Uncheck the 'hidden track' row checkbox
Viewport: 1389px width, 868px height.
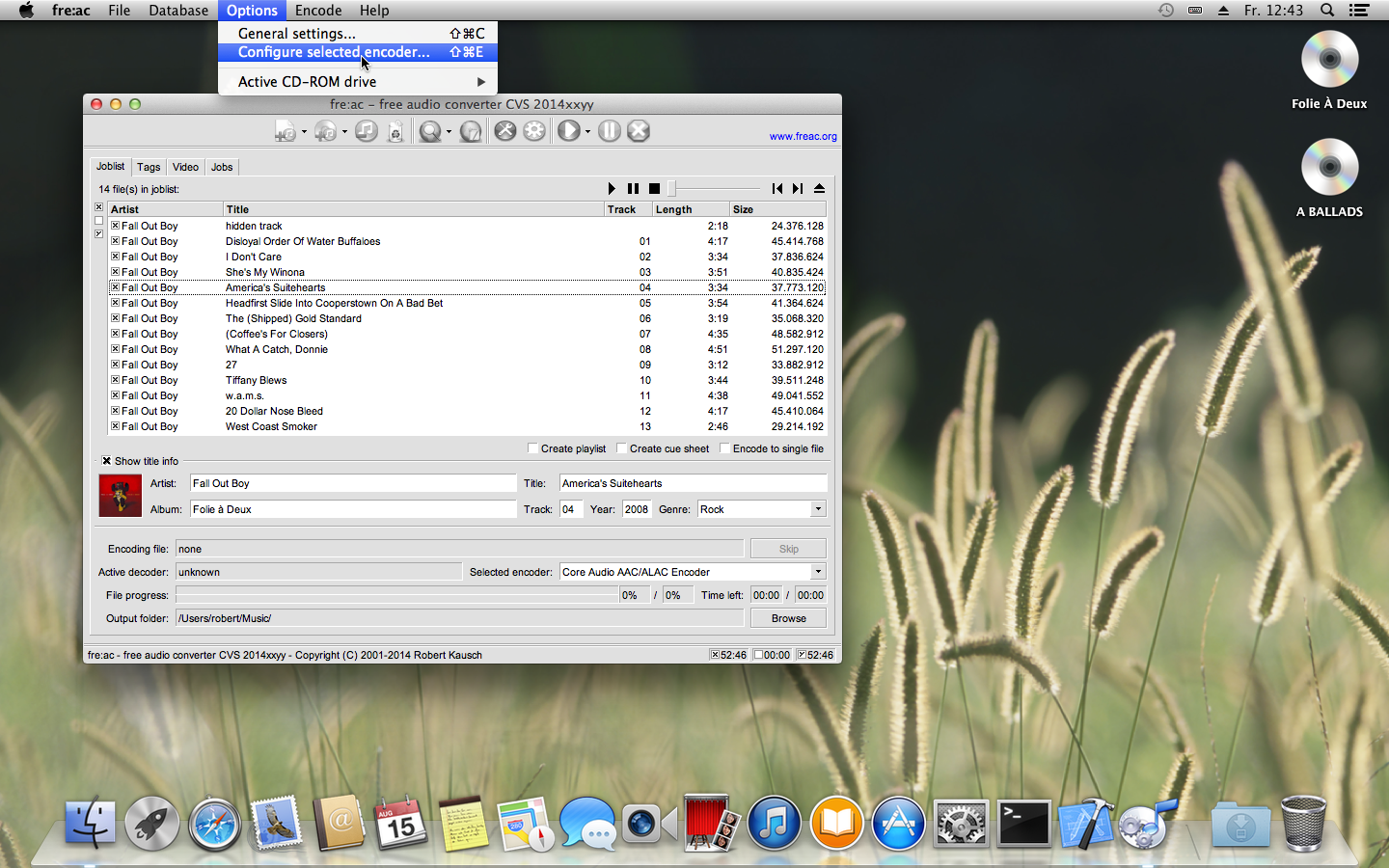[115, 226]
